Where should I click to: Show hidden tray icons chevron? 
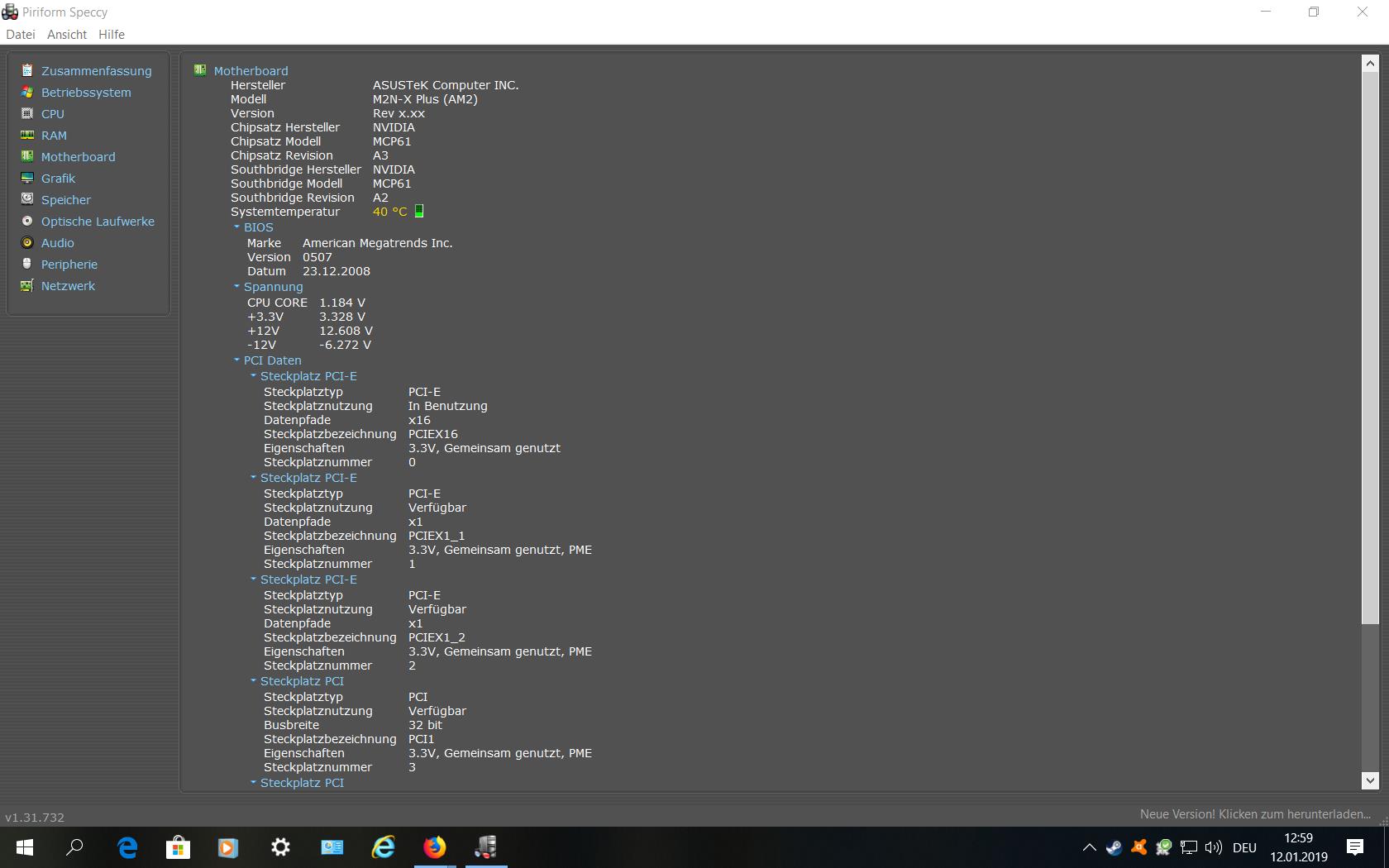[1090, 847]
